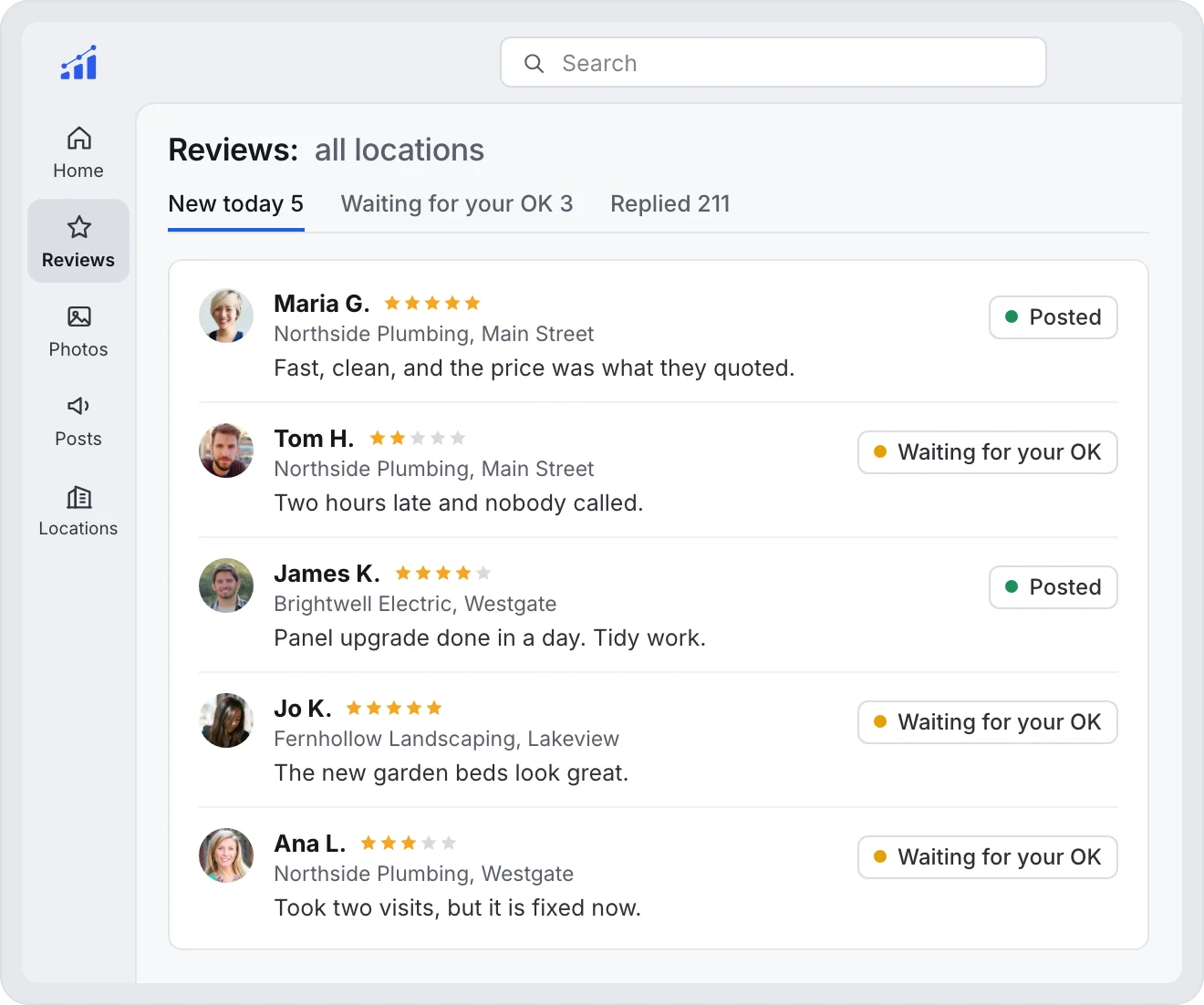The height and width of the screenshot is (1005, 1204).
Task: Click into the Search field
Action: point(773,62)
